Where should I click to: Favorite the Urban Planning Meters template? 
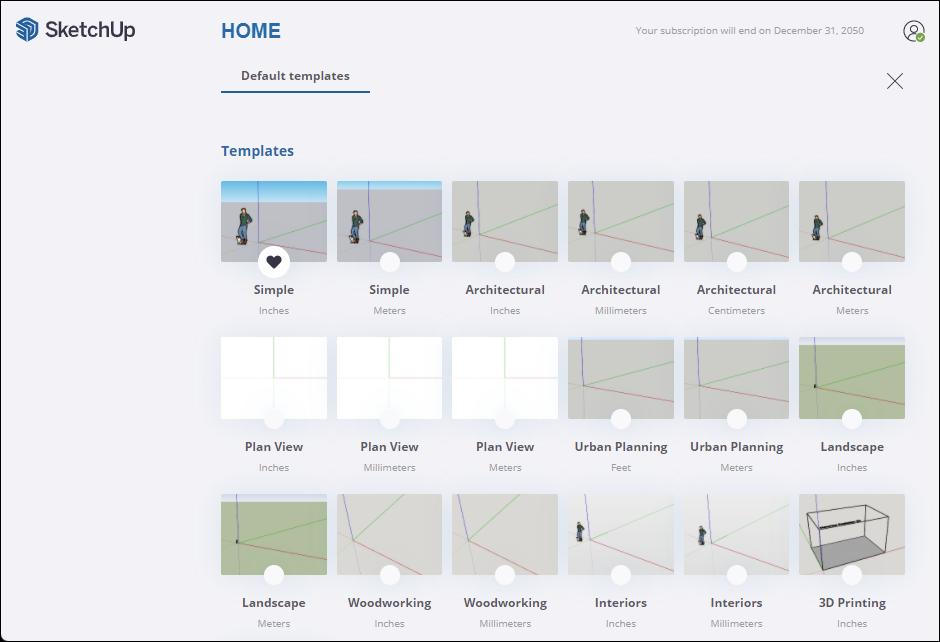click(x=736, y=419)
